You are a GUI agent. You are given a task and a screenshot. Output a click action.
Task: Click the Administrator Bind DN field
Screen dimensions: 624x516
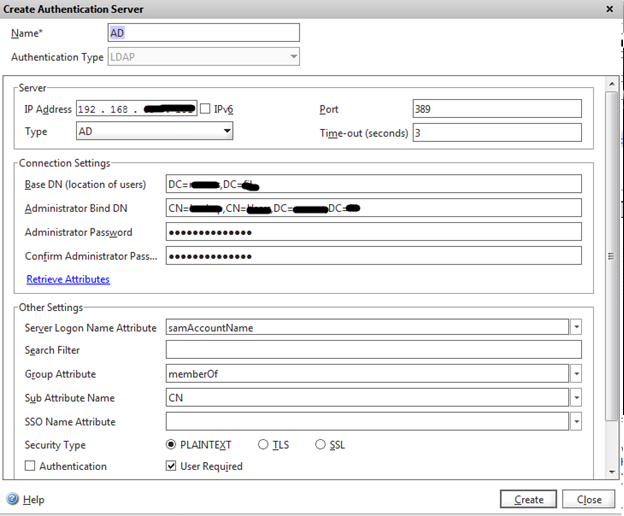click(374, 208)
